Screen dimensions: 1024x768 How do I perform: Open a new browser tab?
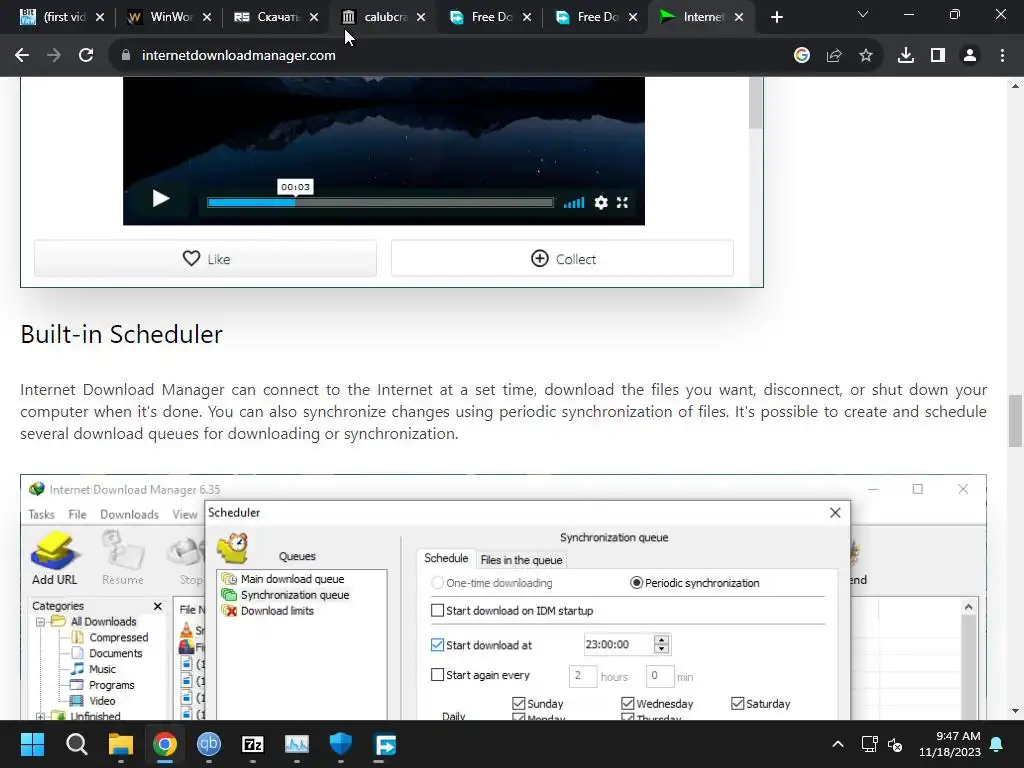776,18
